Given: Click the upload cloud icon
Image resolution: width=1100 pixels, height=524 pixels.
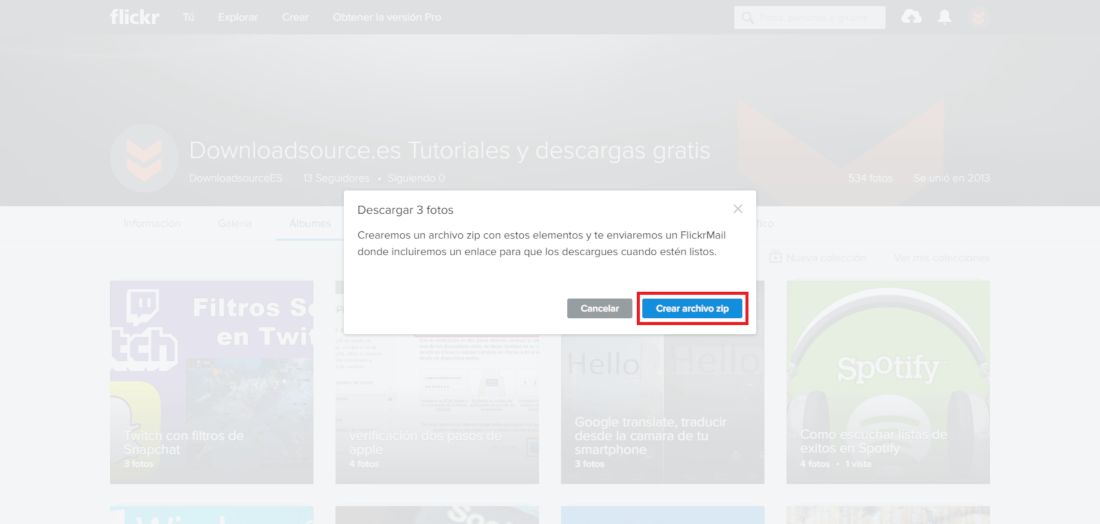Looking at the screenshot, I should 911,17.
